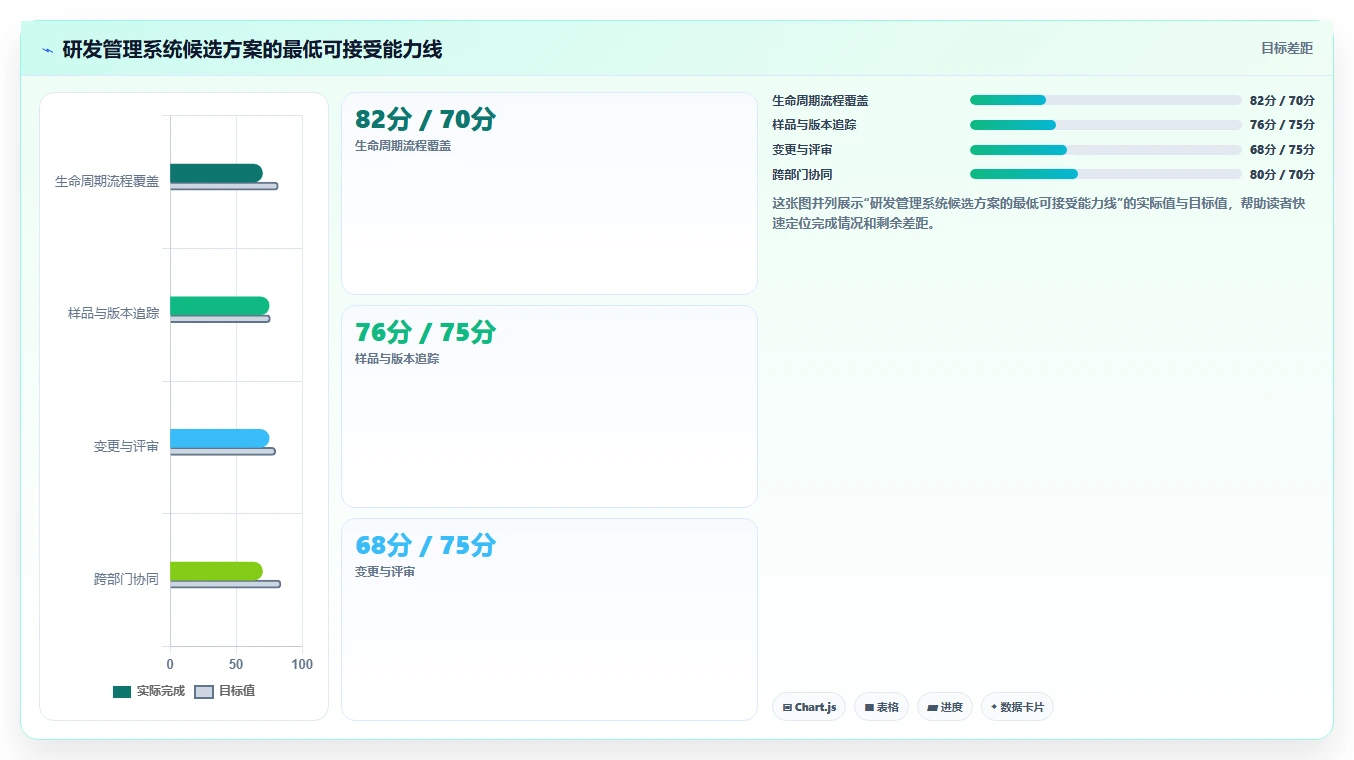
Task: Click the 目标值 legend color box
Action: point(204,692)
